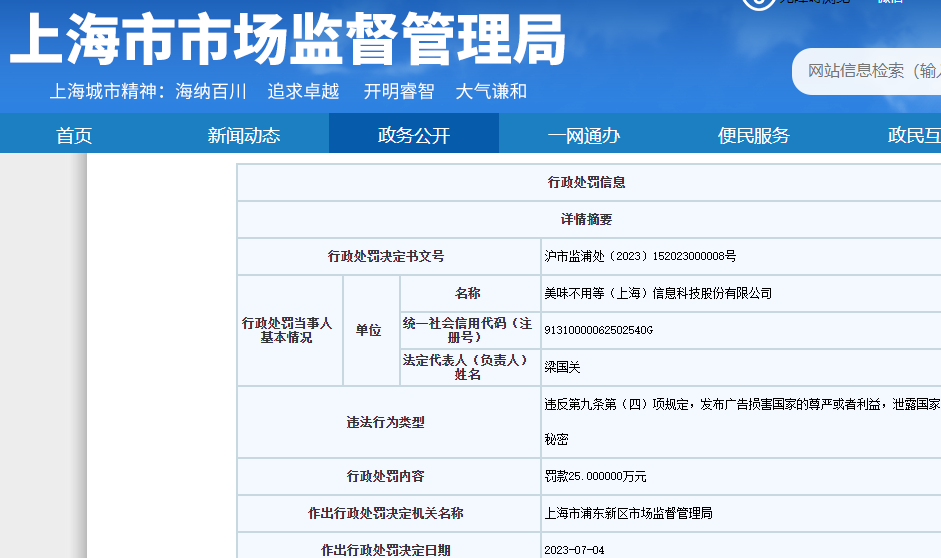Image resolution: width=941 pixels, height=558 pixels.
Task: Navigate to 便民服务
Action: coord(754,135)
